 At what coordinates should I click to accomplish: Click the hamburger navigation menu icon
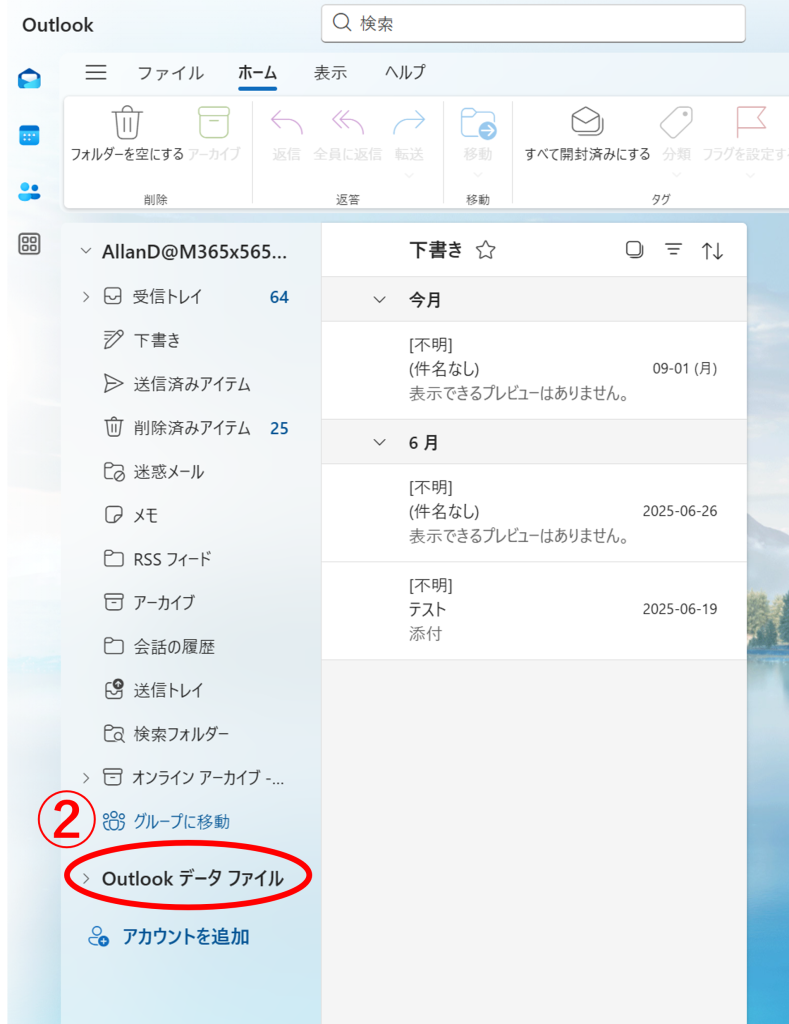point(96,72)
